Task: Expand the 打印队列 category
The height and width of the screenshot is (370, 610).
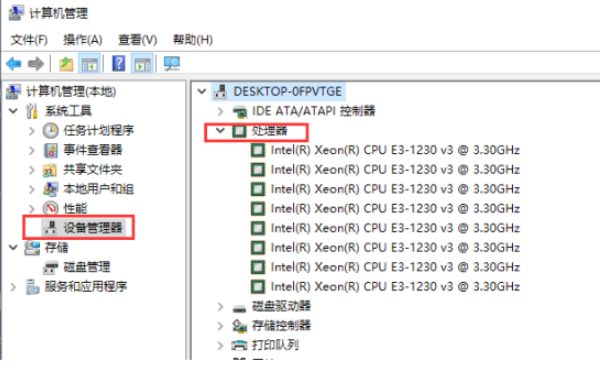Action: (220, 345)
